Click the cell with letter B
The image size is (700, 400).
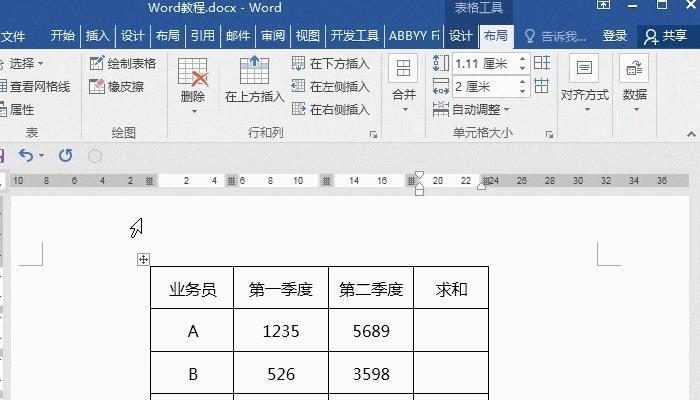[x=192, y=373]
